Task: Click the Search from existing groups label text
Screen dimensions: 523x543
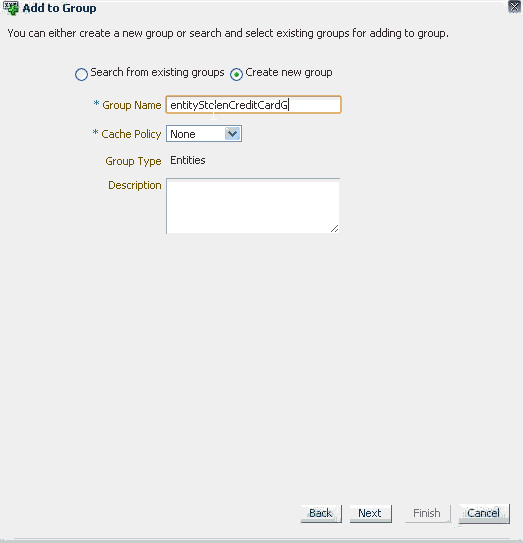Action: 157,72
